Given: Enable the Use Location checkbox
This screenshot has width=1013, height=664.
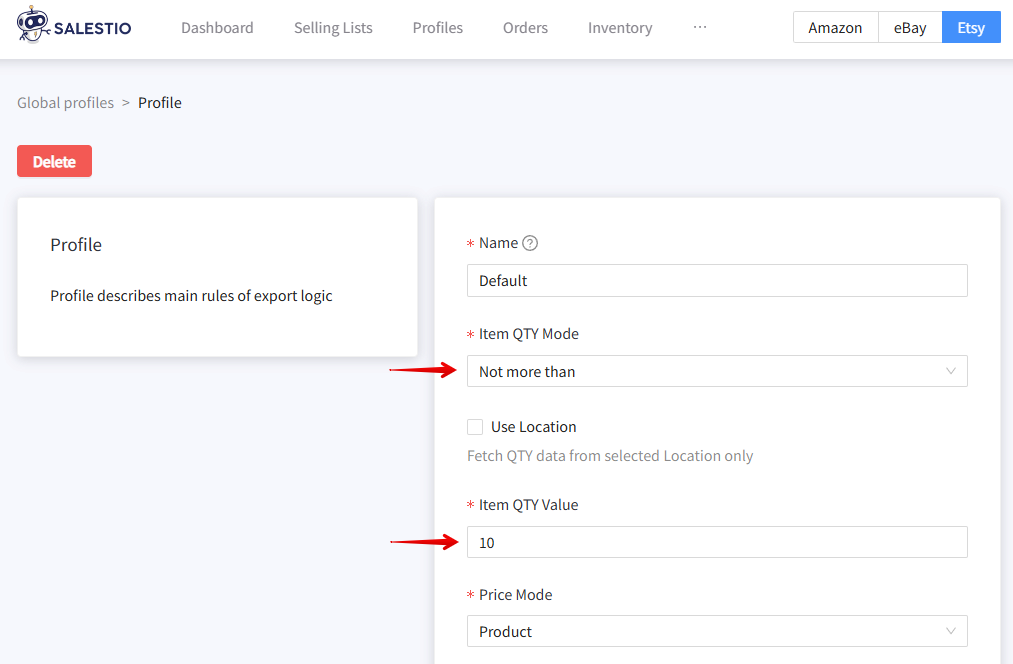Looking at the screenshot, I should (x=475, y=427).
